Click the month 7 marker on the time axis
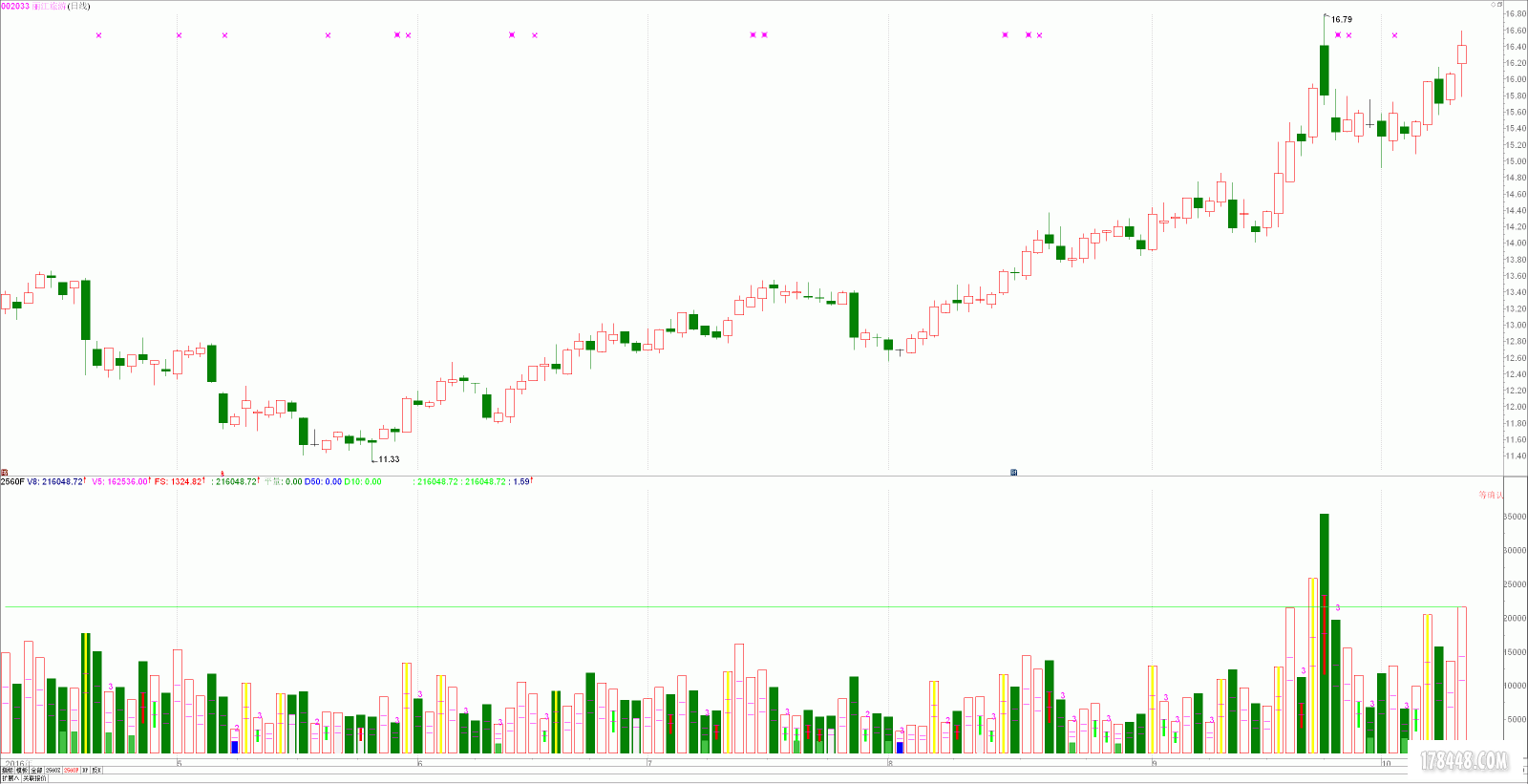Viewport: 1528px width, 784px height. [649, 763]
